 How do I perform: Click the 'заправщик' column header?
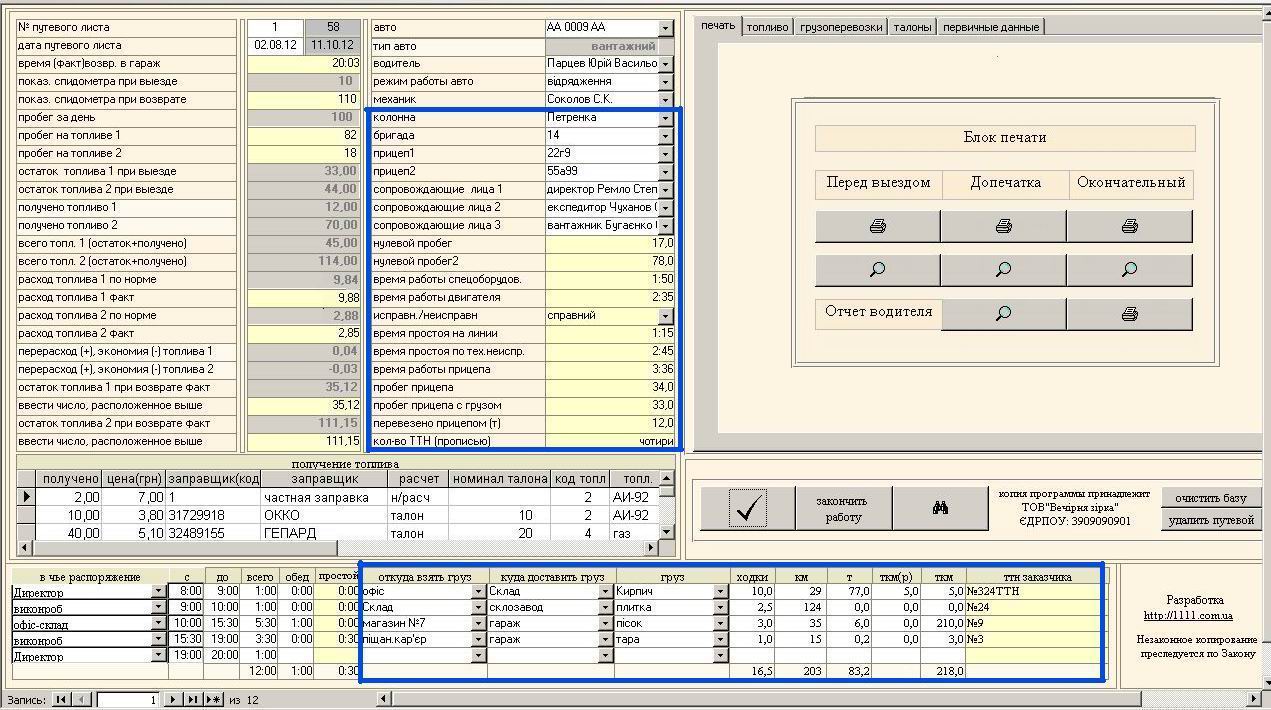324,479
